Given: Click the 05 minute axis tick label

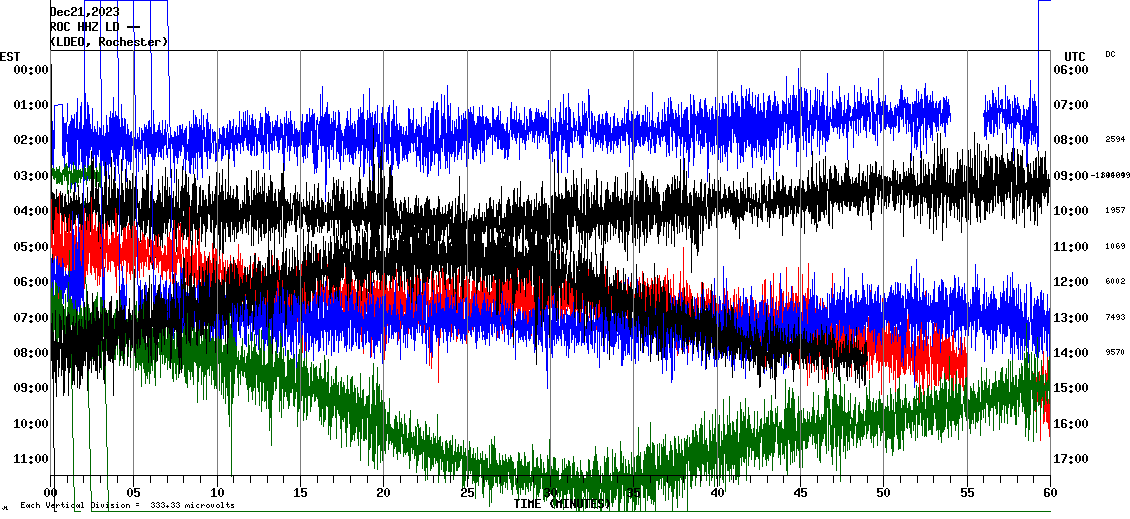Looking at the screenshot, I should tap(134, 493).
